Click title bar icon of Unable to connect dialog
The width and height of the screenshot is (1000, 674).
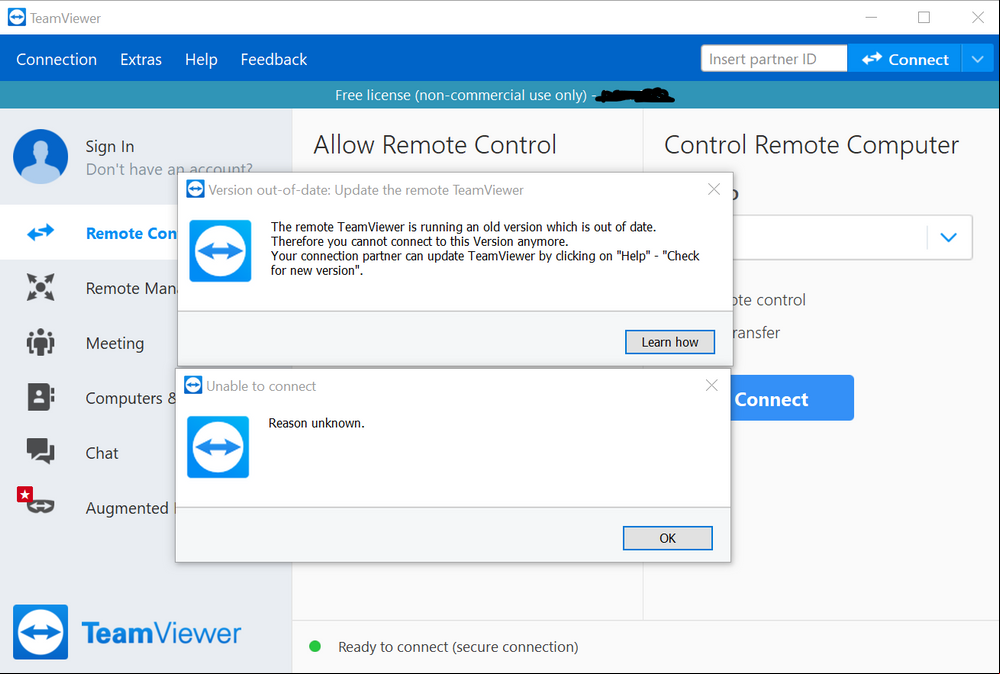point(193,385)
